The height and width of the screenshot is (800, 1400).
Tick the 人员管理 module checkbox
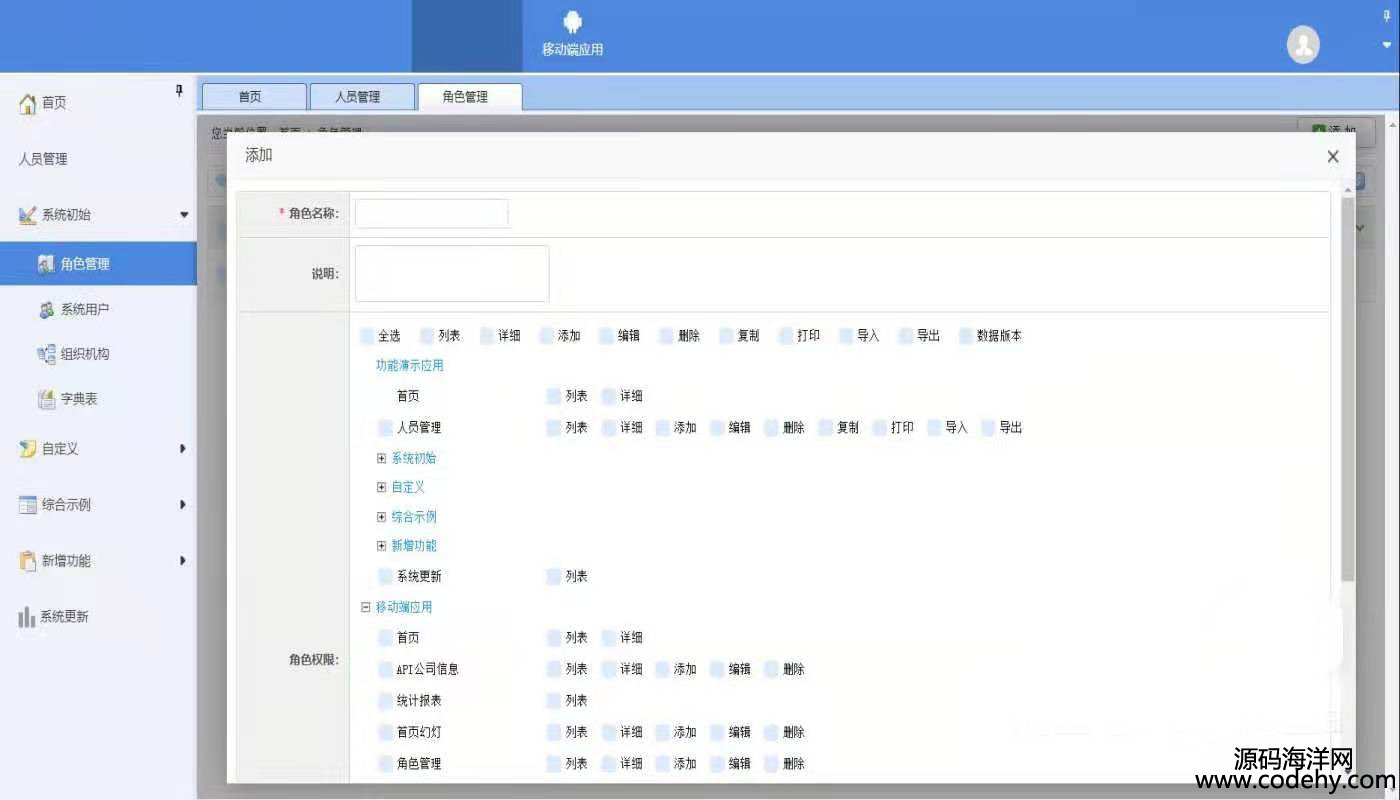386,428
